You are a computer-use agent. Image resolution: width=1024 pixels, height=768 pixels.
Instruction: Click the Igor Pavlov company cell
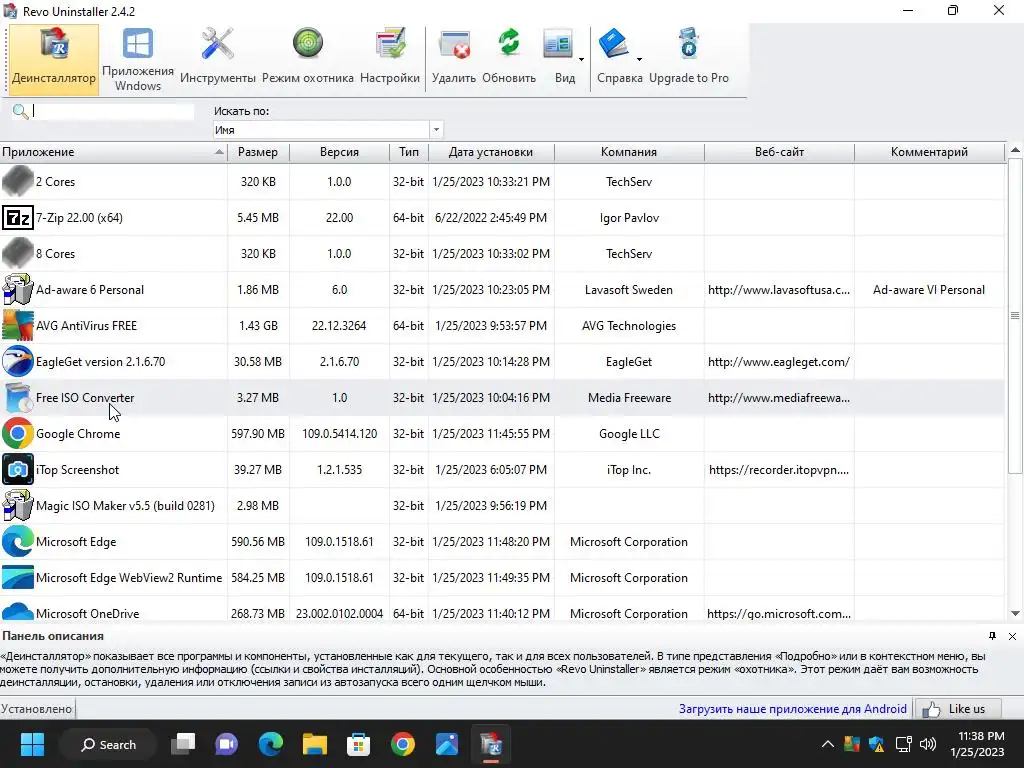[x=629, y=217]
